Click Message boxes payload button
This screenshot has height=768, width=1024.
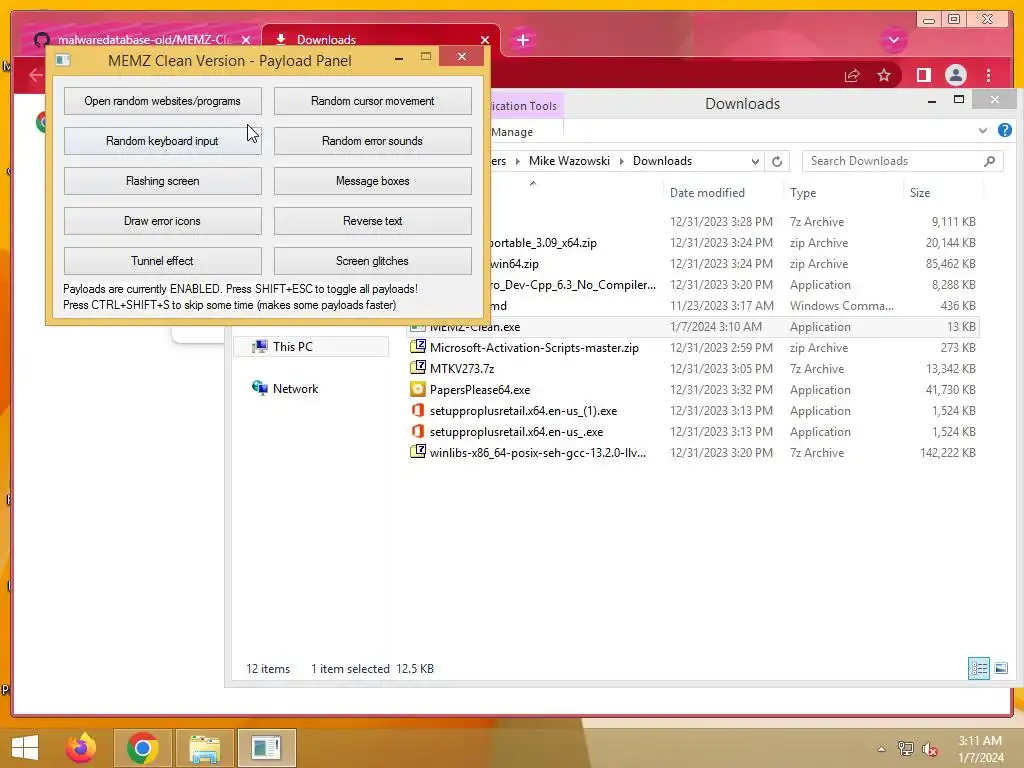click(372, 181)
